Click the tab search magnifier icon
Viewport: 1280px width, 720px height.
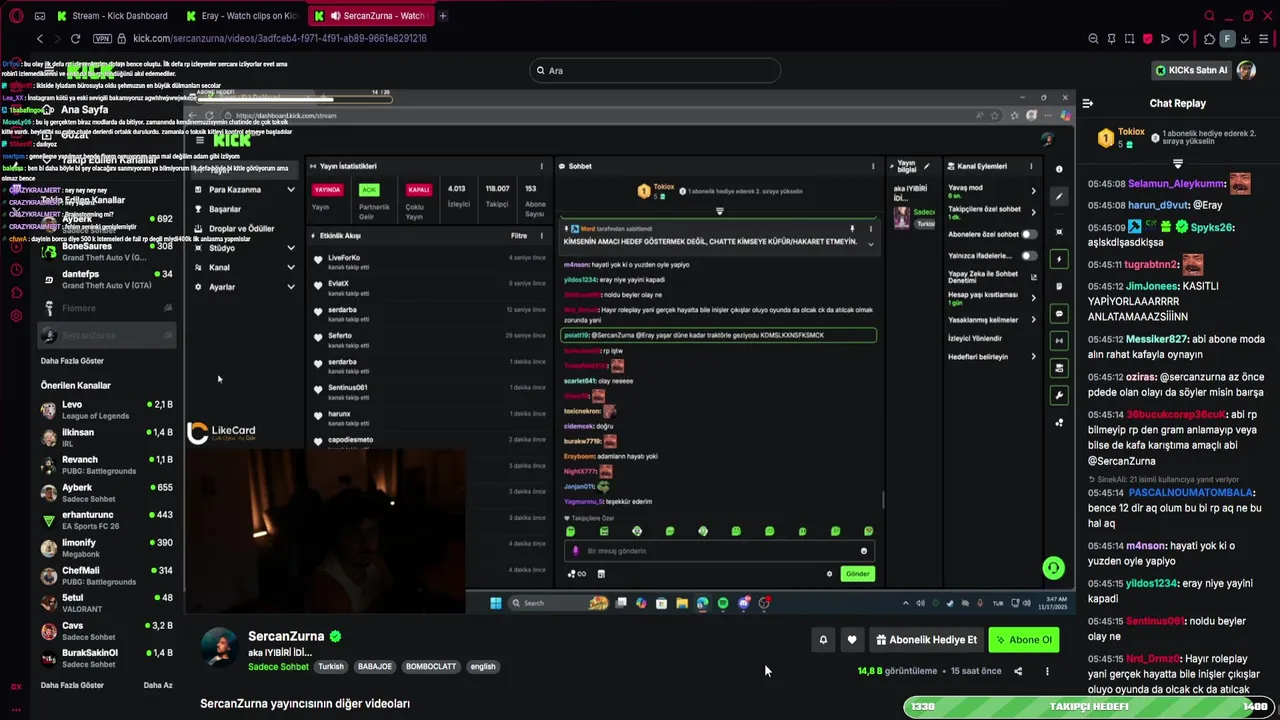tap(1209, 16)
